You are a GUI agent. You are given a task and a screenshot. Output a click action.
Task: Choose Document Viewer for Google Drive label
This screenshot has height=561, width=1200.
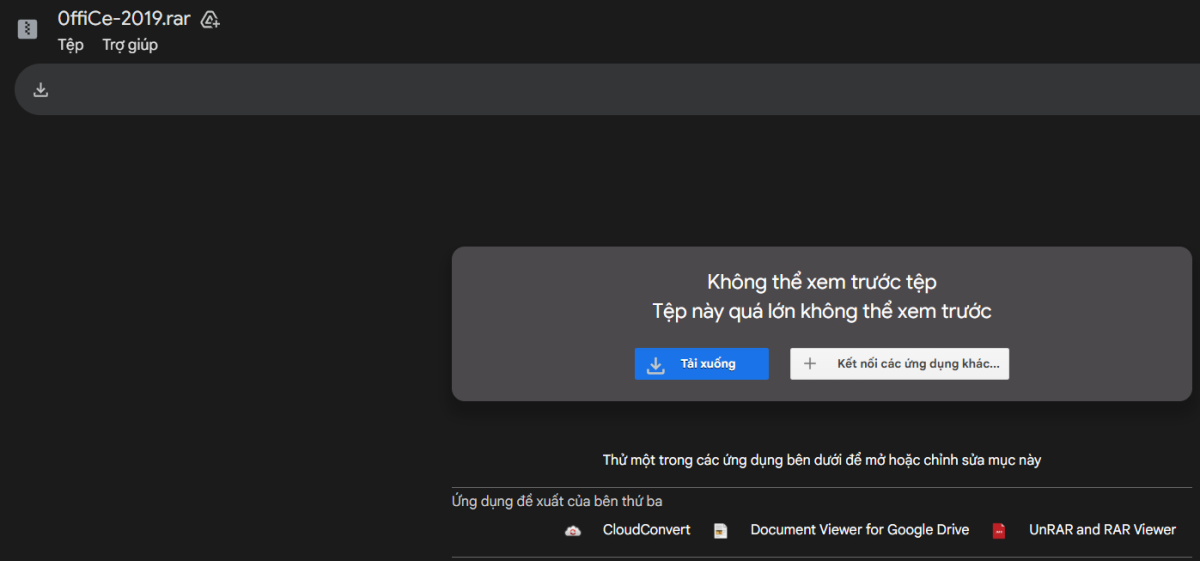pyautogui.click(x=859, y=530)
